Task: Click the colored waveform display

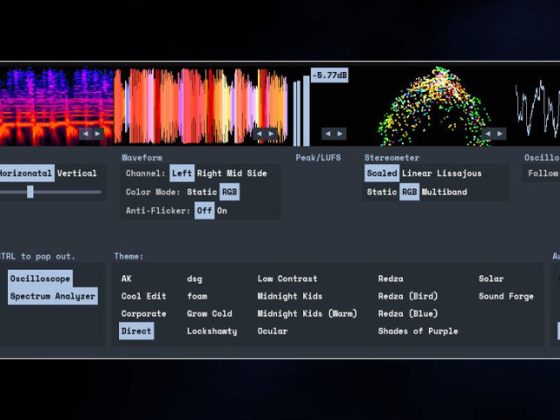Action: (x=201, y=106)
